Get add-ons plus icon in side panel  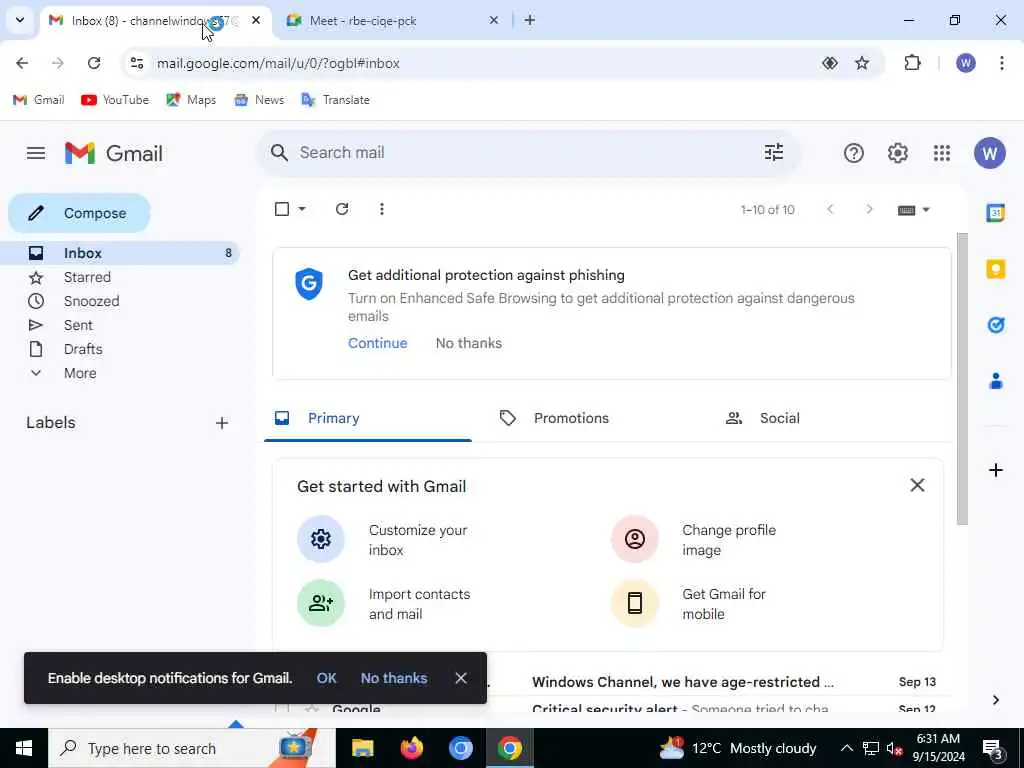[x=995, y=470]
